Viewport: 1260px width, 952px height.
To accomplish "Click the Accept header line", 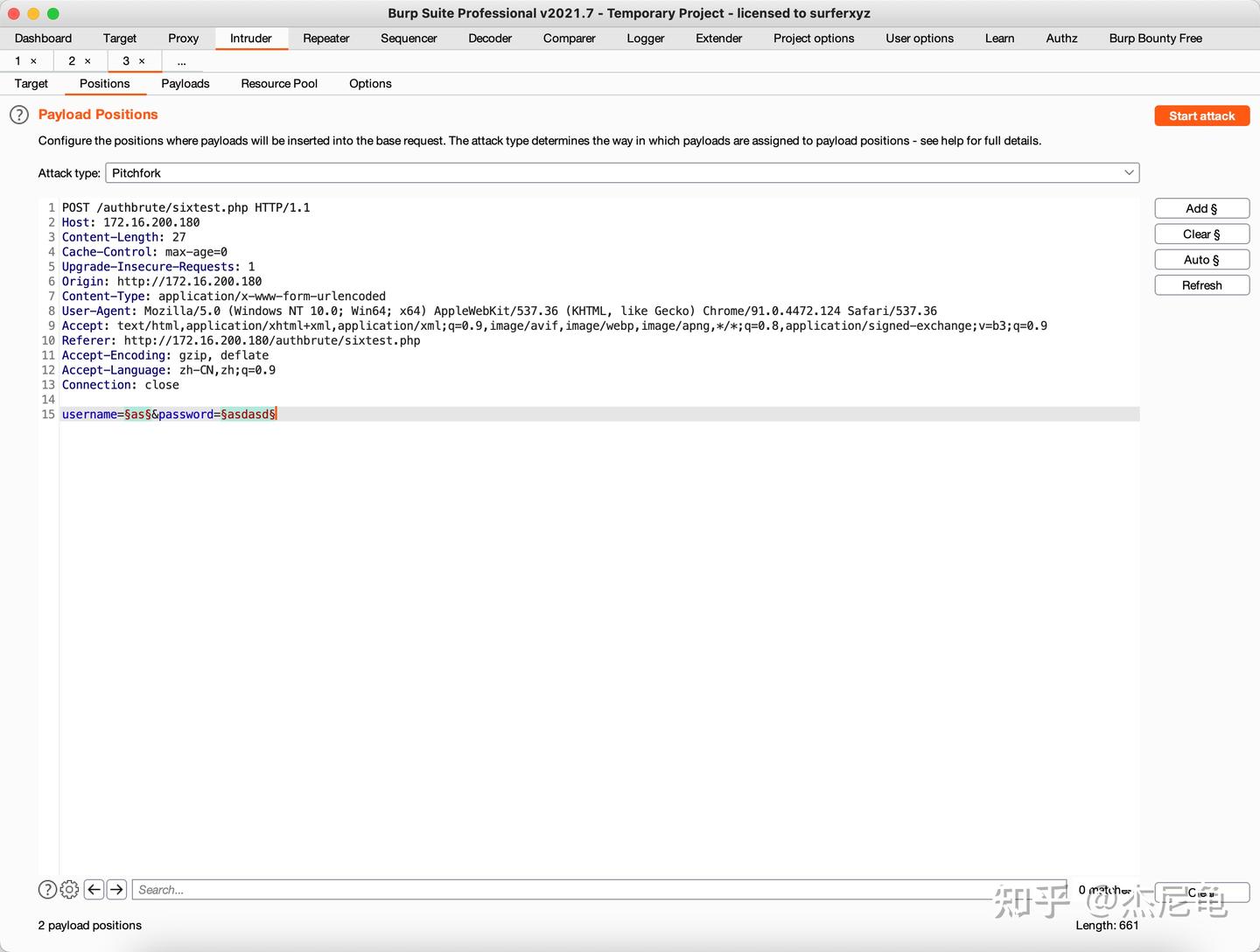I will [555, 325].
